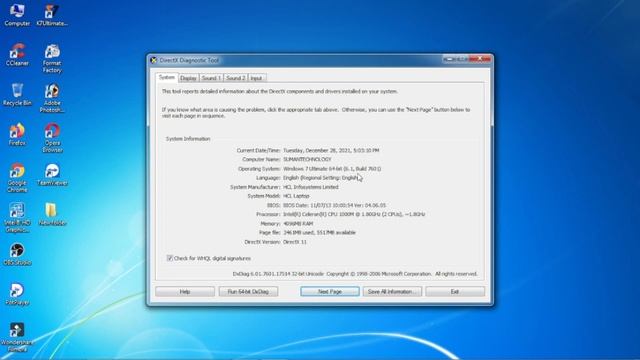This screenshot has width=640, height=360.
Task: Launch Wondershare Filmora from the desktop
Action: pyautogui.click(x=17, y=337)
